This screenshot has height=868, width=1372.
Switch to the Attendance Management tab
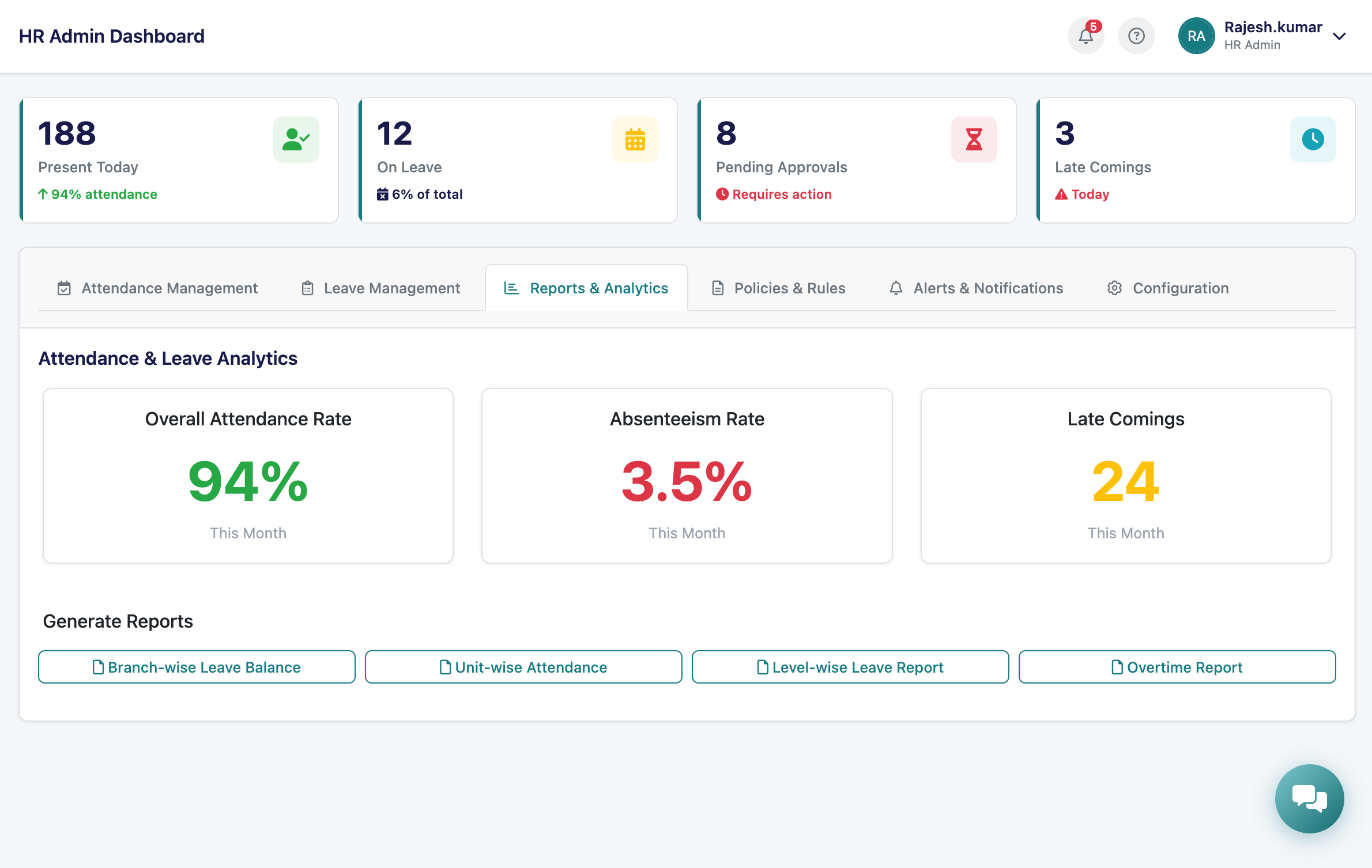(x=157, y=288)
